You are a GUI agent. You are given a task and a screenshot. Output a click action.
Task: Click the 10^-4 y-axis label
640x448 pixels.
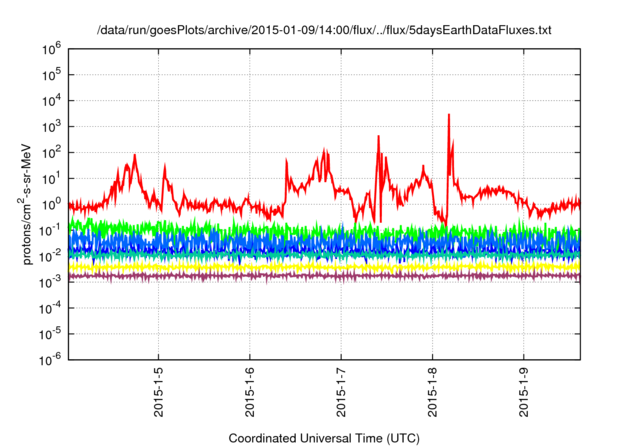(50, 308)
